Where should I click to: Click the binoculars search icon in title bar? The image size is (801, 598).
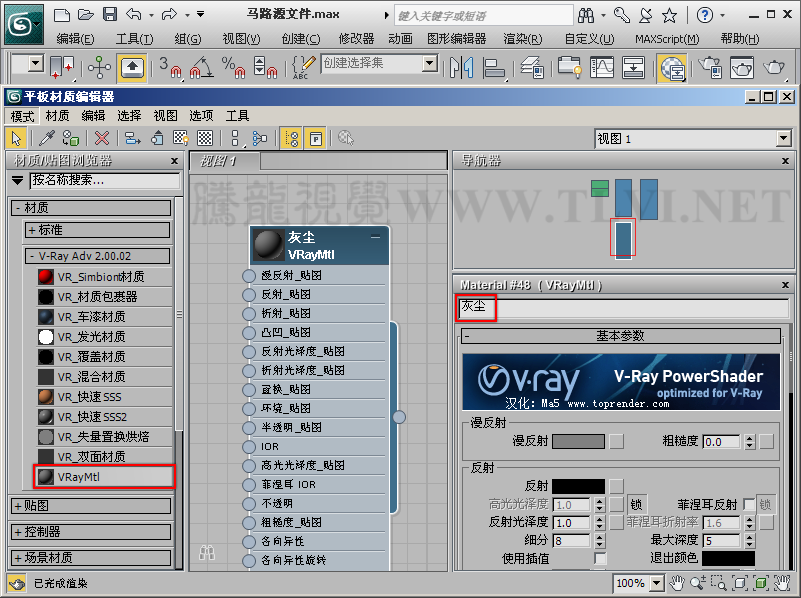[x=586, y=16]
